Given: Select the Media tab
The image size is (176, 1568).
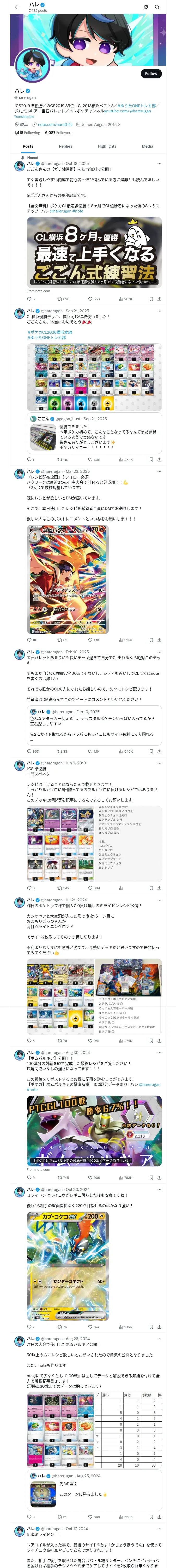Looking at the screenshot, I should 147,146.
